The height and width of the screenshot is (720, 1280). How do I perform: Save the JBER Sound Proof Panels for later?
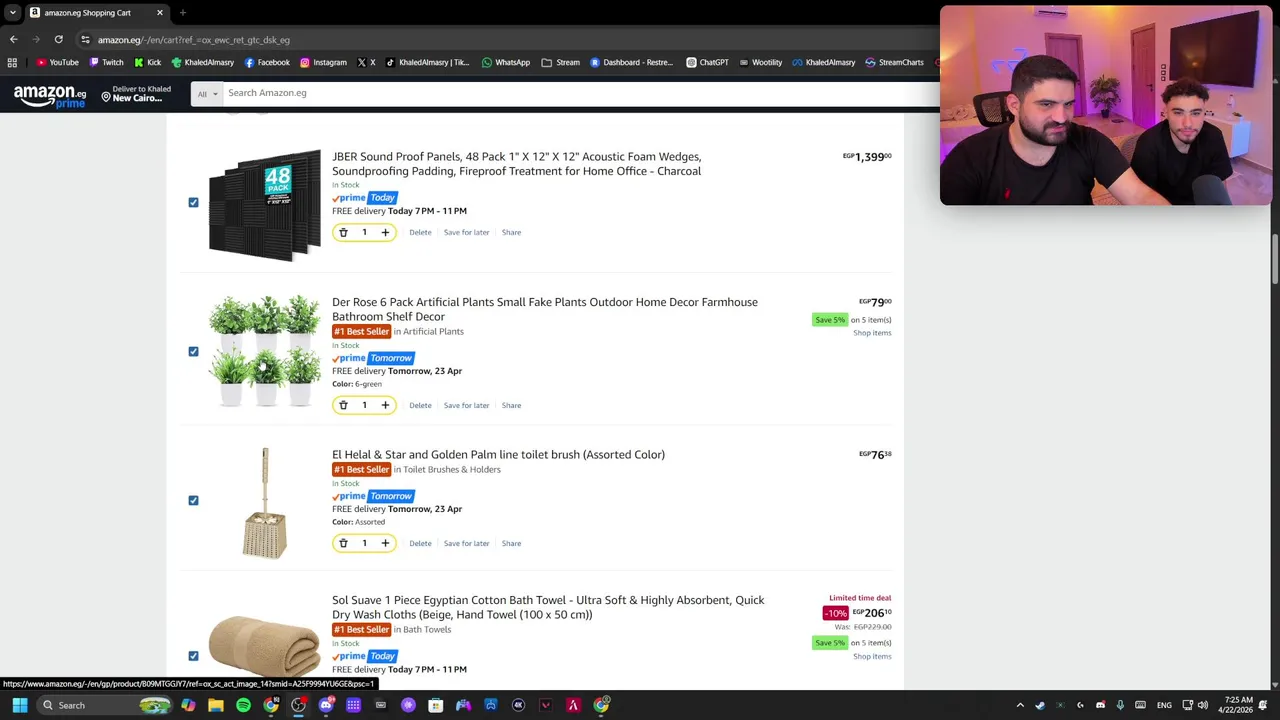(466, 232)
